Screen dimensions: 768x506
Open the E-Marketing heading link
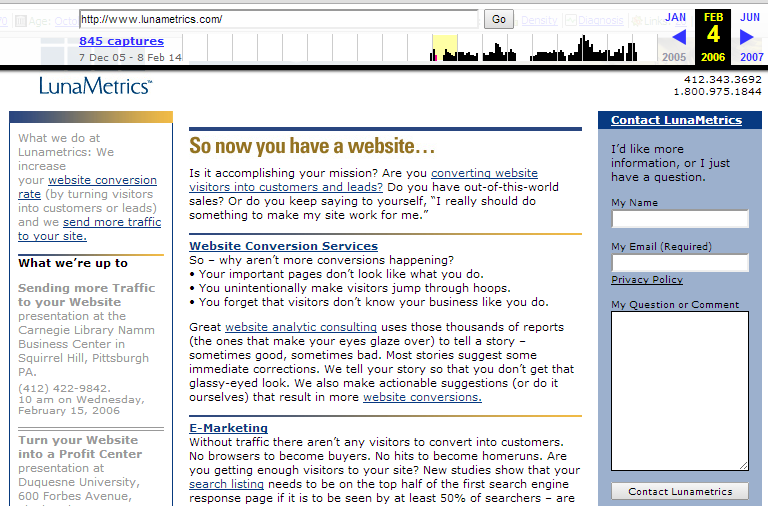pos(228,428)
